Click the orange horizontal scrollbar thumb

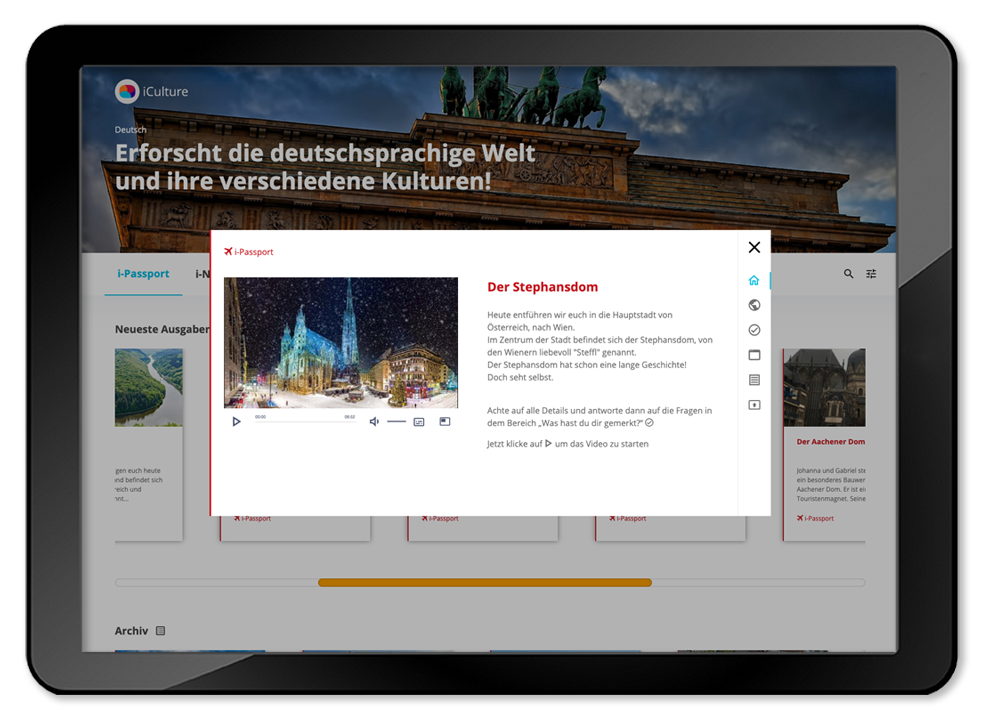(x=485, y=583)
